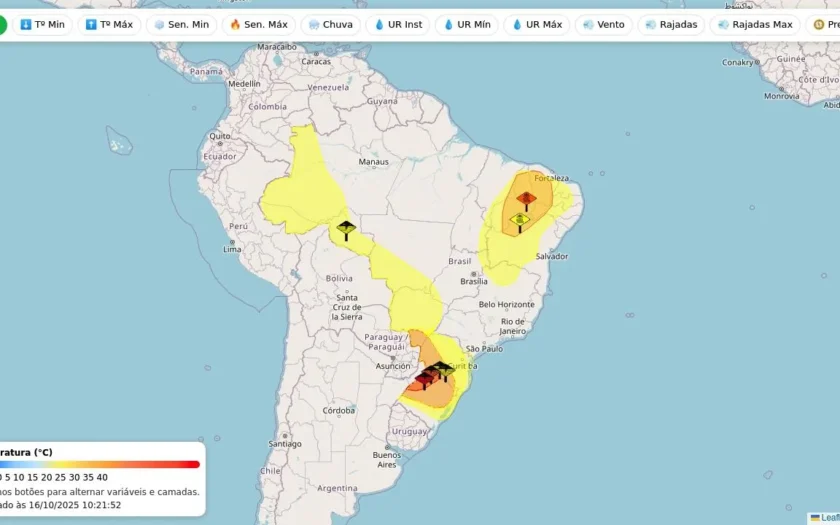Click the Buenos Aires label
The height and width of the screenshot is (525, 840).
click(387, 460)
